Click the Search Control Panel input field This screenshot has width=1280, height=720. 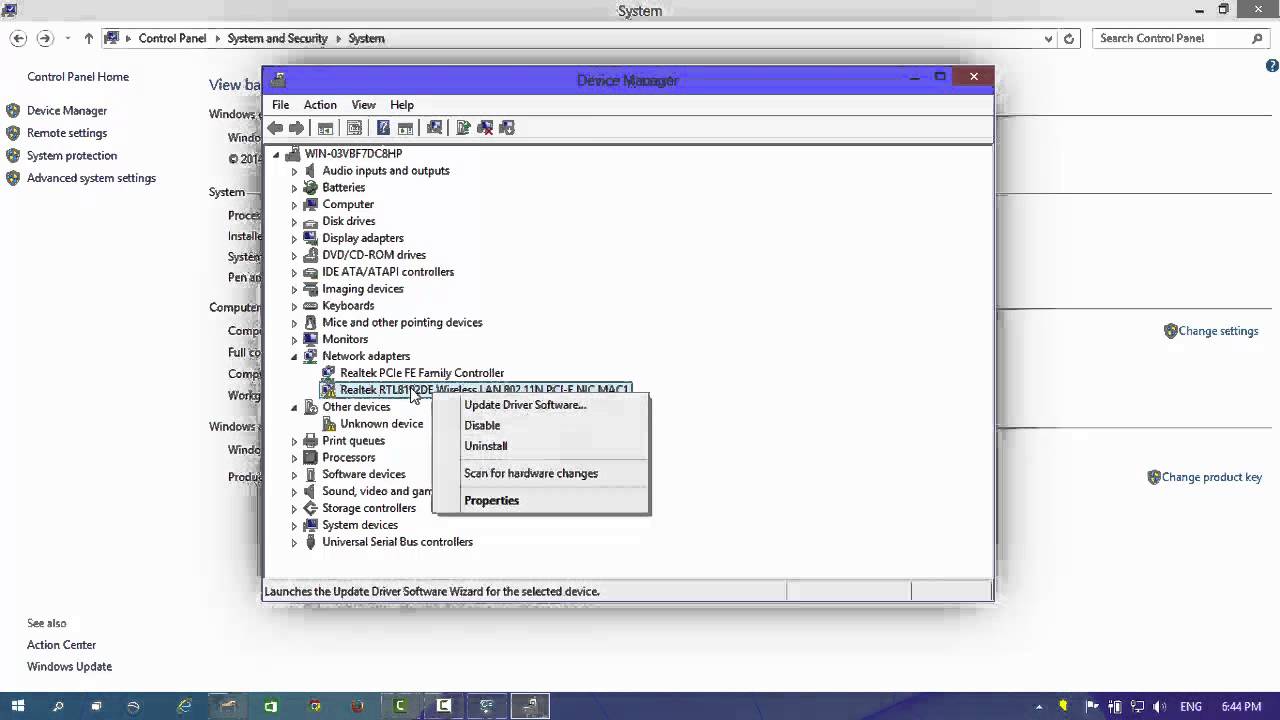[x=1174, y=38]
